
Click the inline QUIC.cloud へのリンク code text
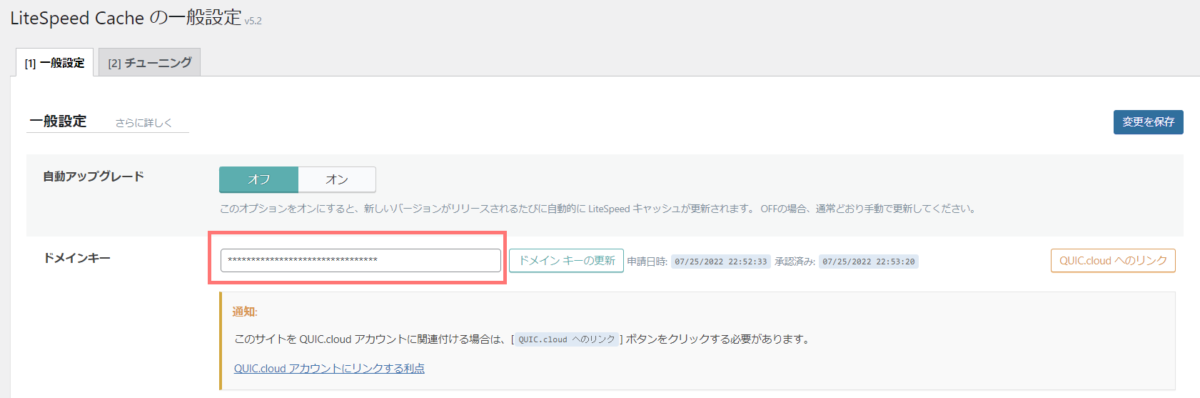pyautogui.click(x=567, y=340)
